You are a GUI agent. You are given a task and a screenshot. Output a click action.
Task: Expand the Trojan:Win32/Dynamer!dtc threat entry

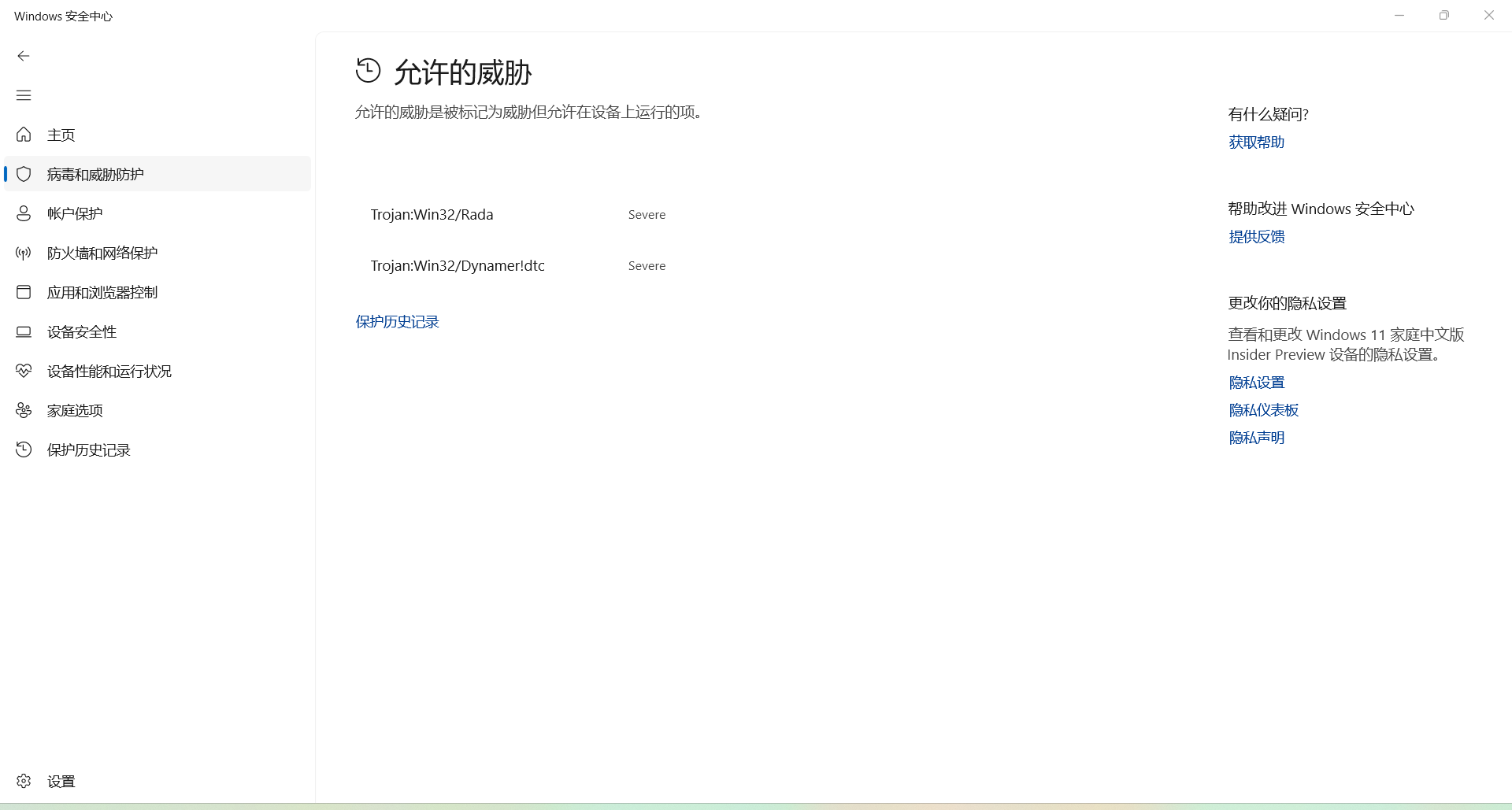(x=458, y=266)
